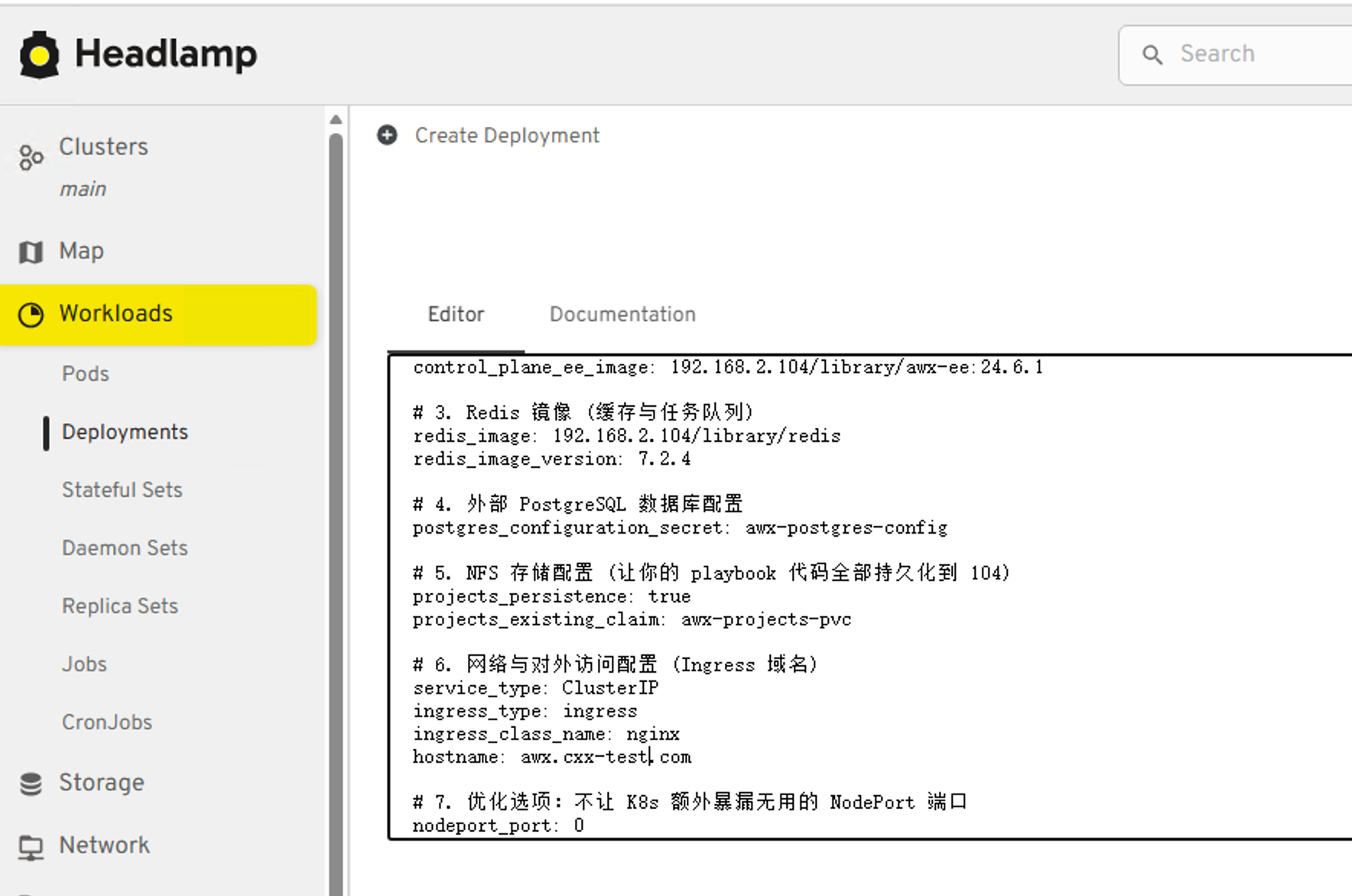Image resolution: width=1352 pixels, height=896 pixels.
Task: Click the plus icon beside Create Deployment
Action: tap(388, 135)
